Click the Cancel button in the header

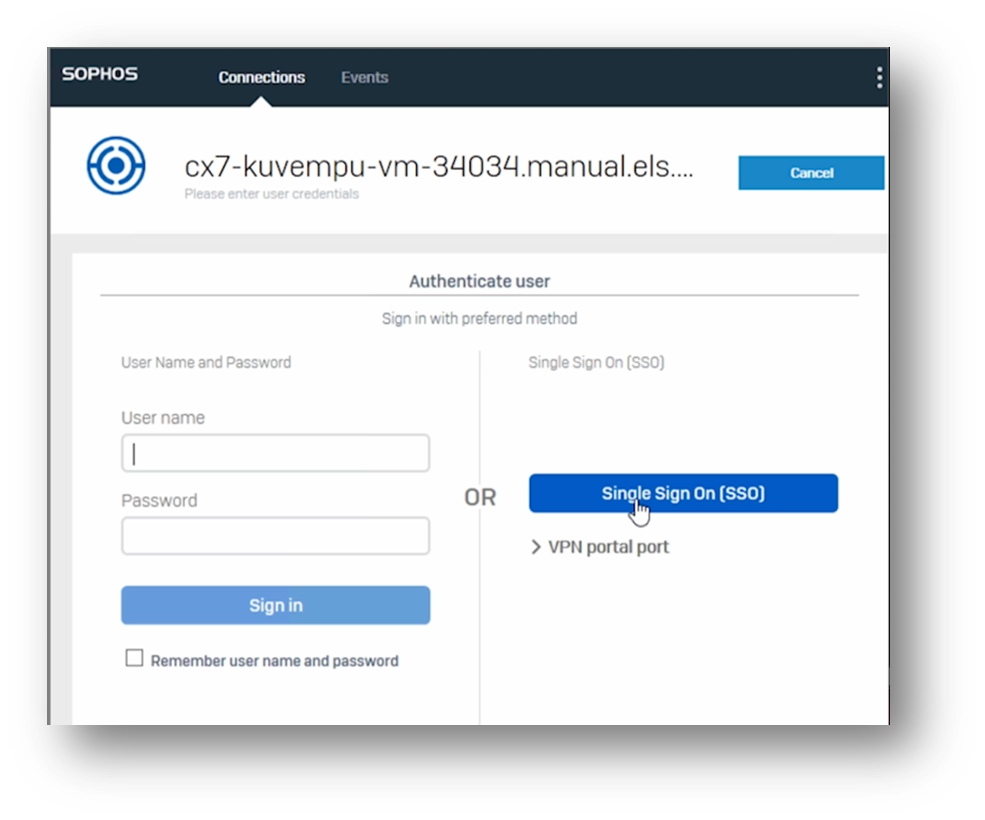click(x=810, y=172)
